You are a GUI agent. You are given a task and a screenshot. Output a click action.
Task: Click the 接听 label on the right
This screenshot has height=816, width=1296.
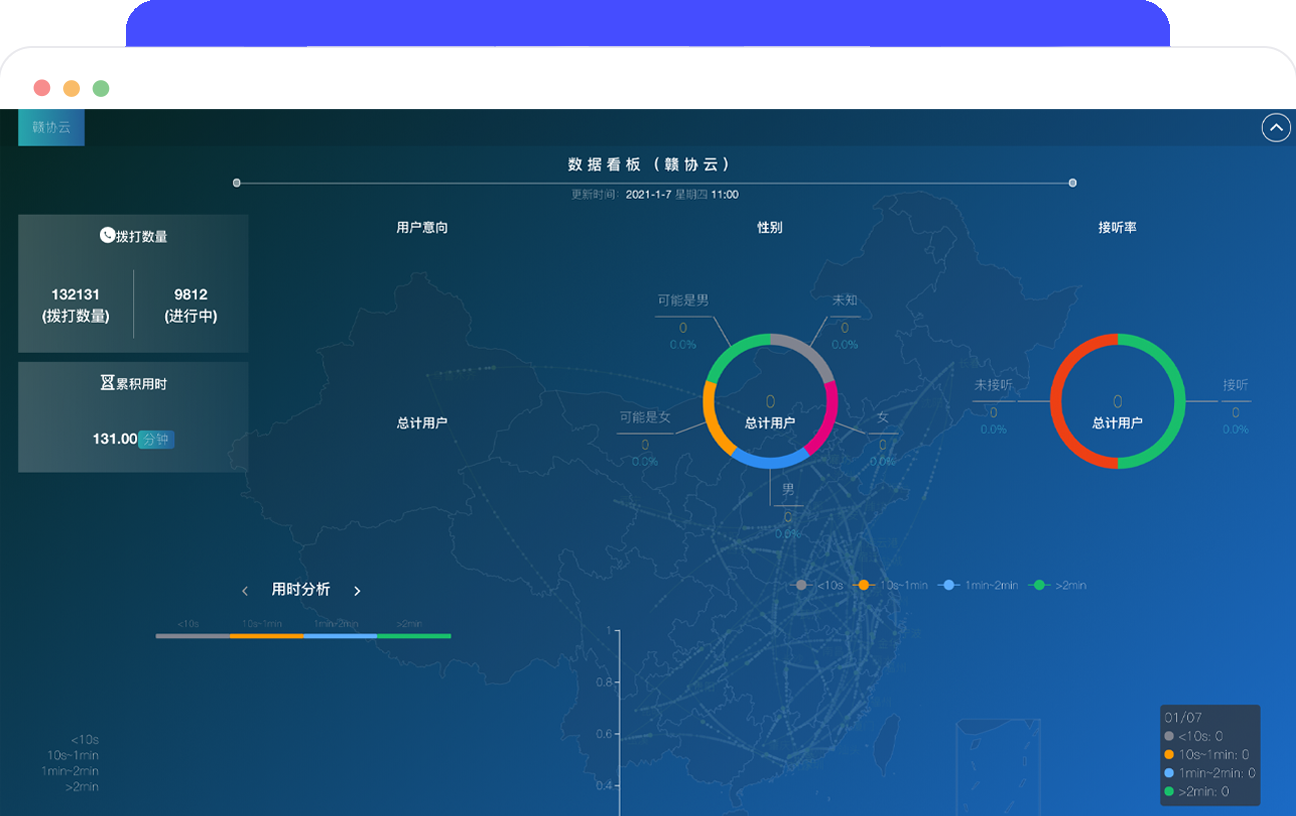pos(1235,385)
